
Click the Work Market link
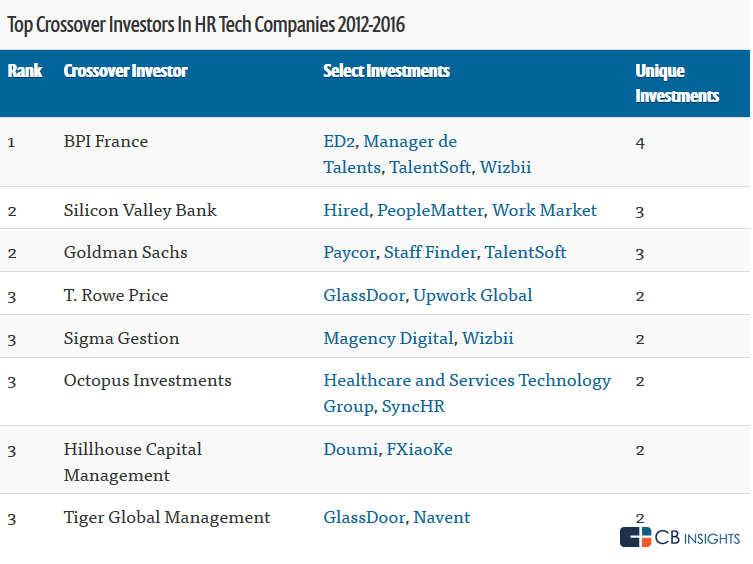(545, 211)
